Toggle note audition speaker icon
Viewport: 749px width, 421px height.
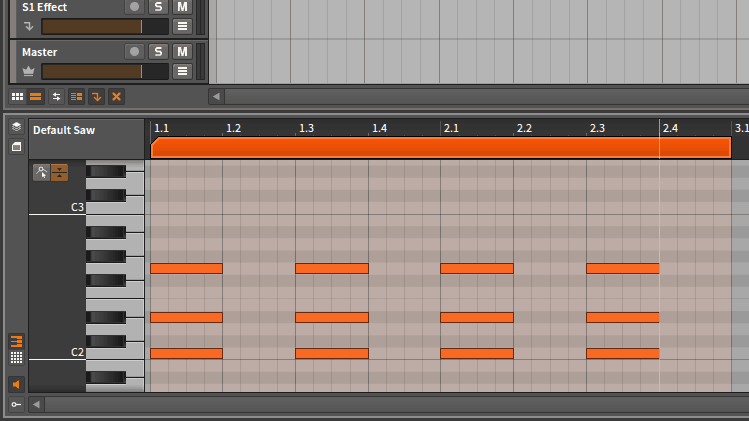click(16, 384)
